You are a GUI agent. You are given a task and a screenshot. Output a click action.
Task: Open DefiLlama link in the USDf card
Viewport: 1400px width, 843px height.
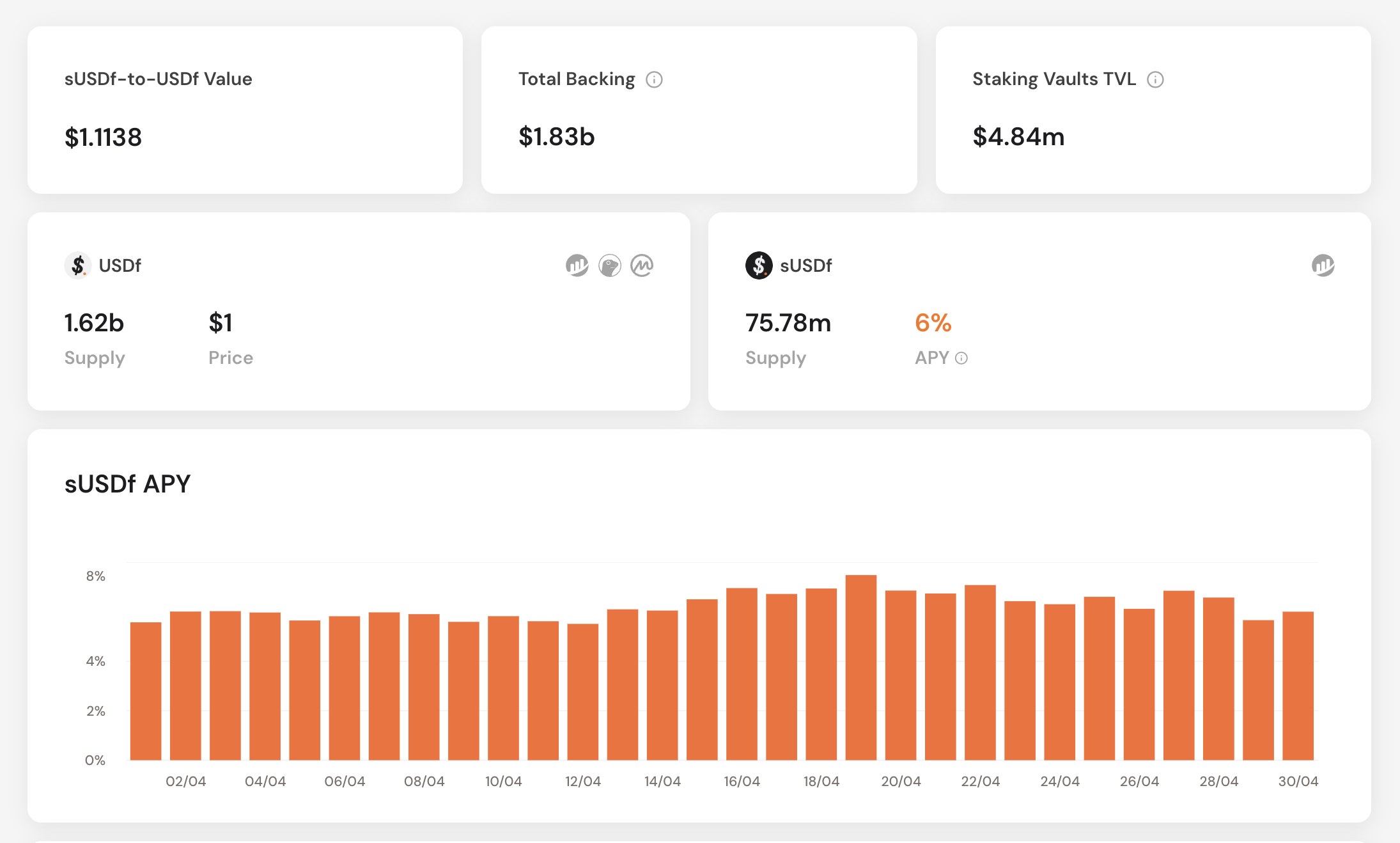(x=577, y=265)
